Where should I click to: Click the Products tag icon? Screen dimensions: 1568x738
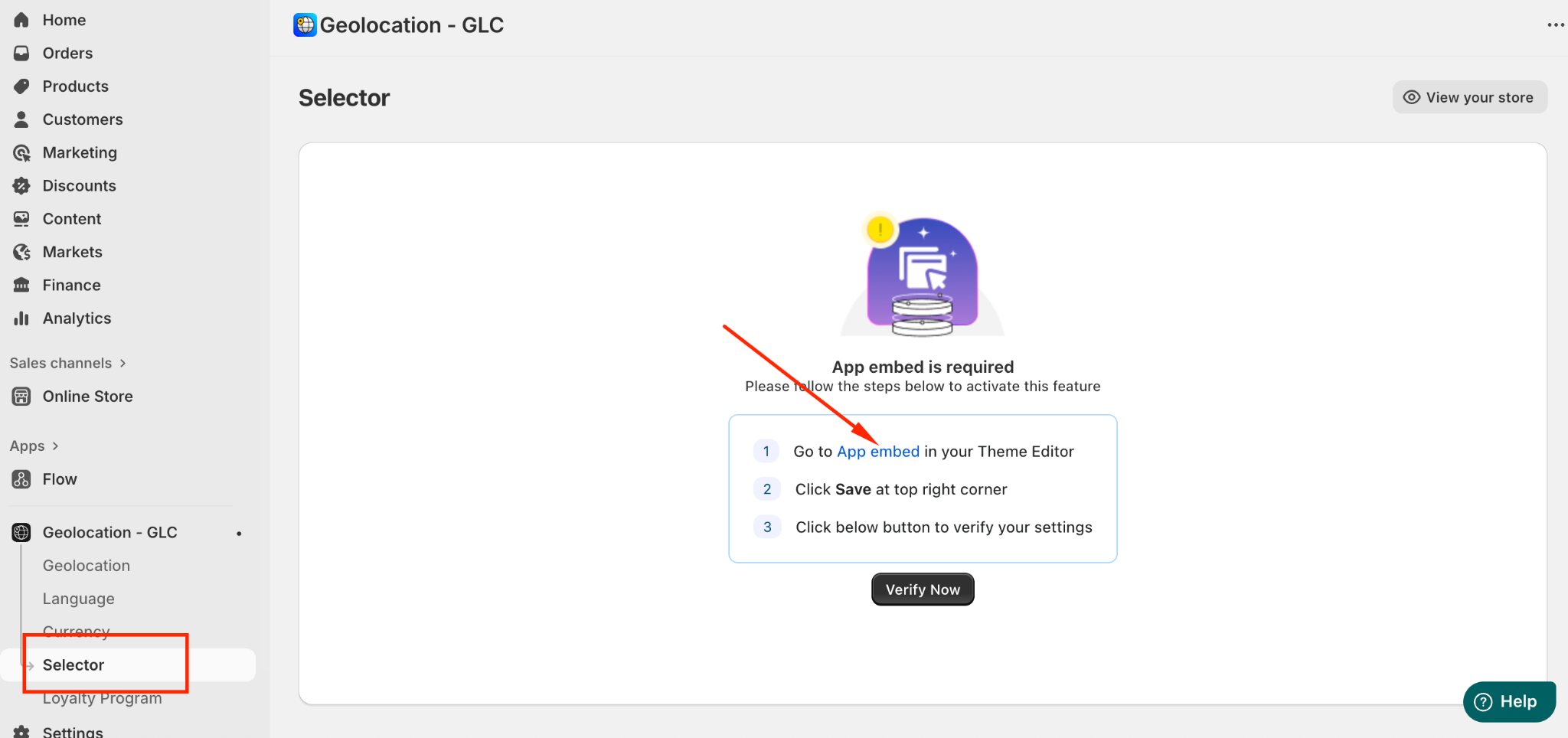[x=21, y=86]
